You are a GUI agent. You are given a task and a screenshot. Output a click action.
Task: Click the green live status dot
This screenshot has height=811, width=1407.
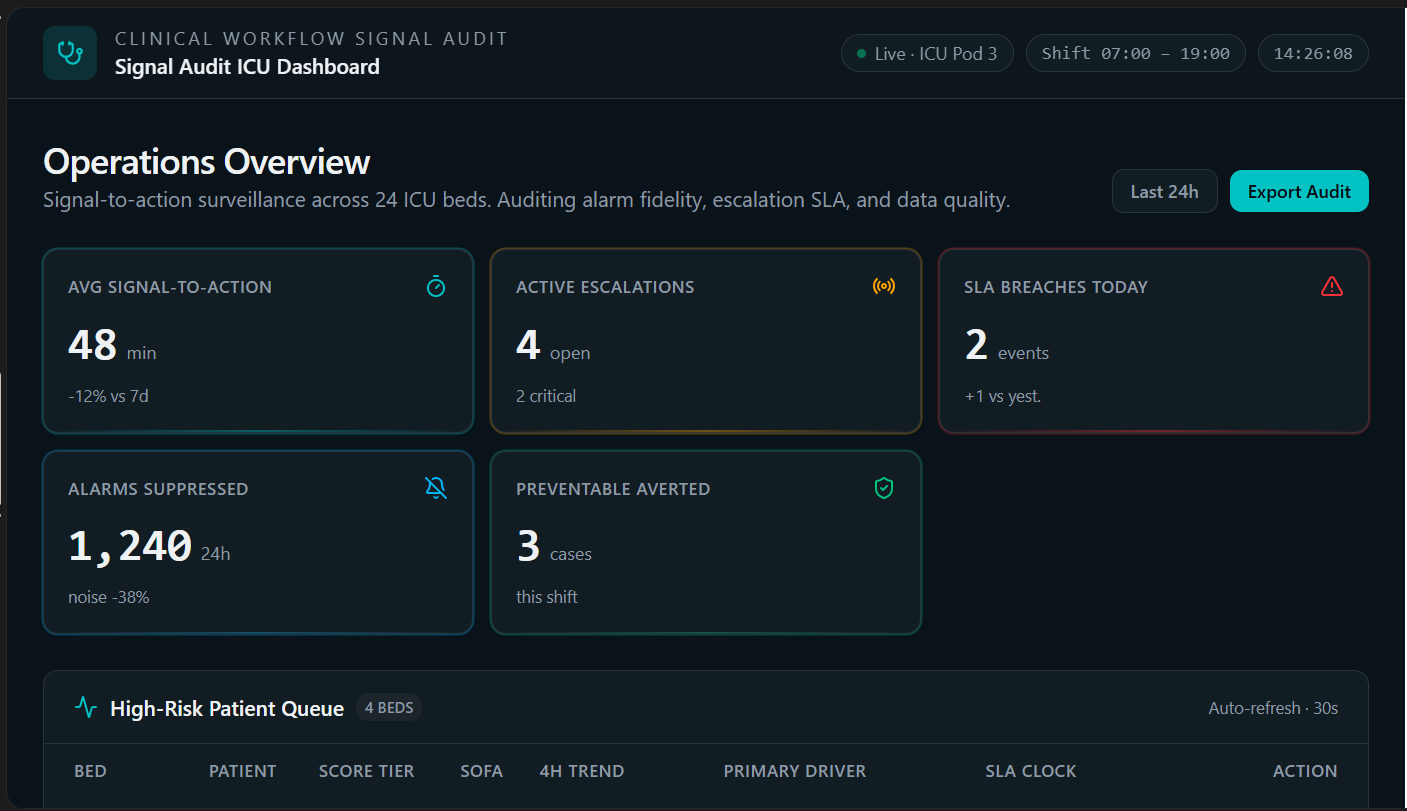861,54
